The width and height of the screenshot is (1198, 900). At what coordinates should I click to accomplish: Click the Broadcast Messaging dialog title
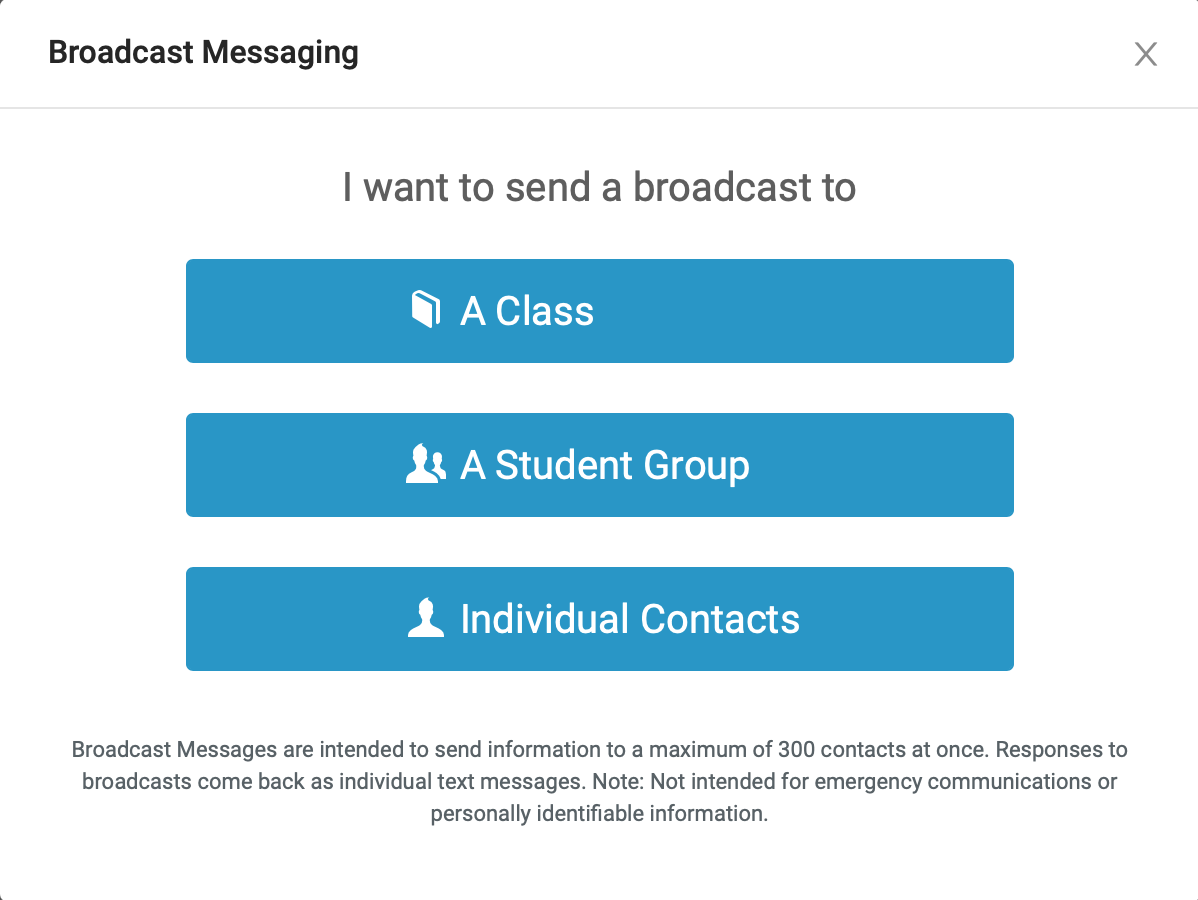coord(203,52)
